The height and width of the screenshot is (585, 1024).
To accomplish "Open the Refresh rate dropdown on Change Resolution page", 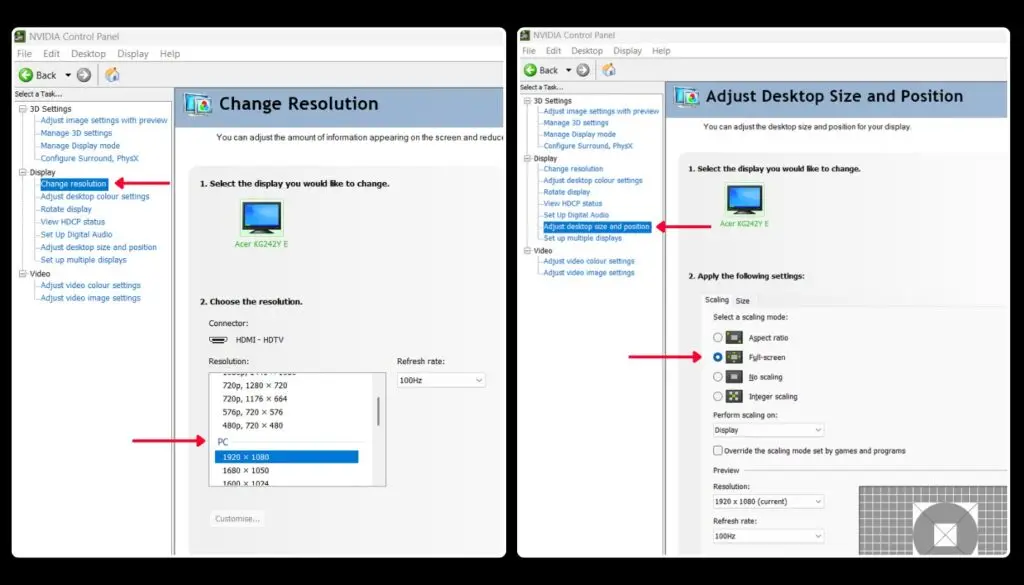I will coord(441,380).
